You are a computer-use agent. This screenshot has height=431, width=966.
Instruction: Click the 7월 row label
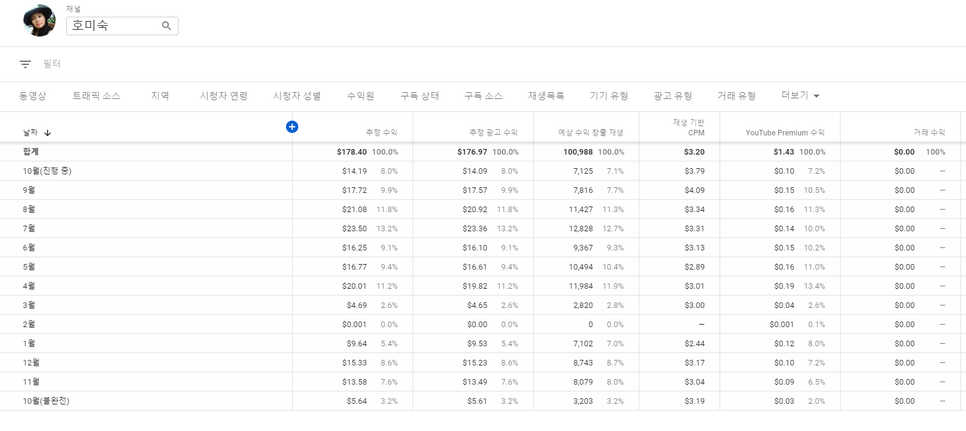[29, 229]
